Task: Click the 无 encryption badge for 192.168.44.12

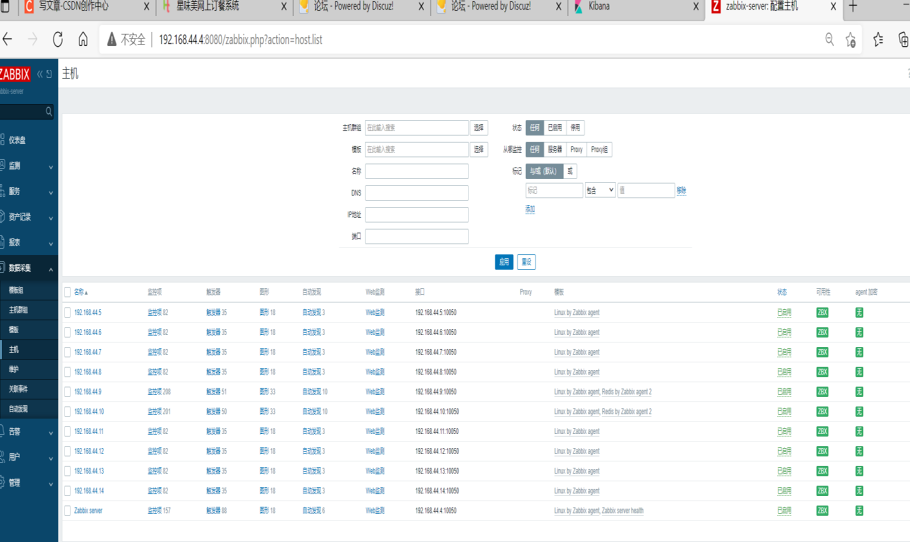Action: coord(859,451)
